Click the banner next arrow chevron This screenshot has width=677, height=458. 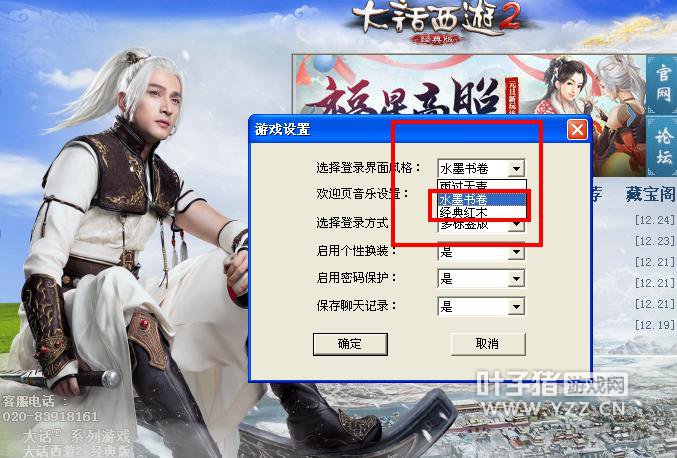(631, 117)
